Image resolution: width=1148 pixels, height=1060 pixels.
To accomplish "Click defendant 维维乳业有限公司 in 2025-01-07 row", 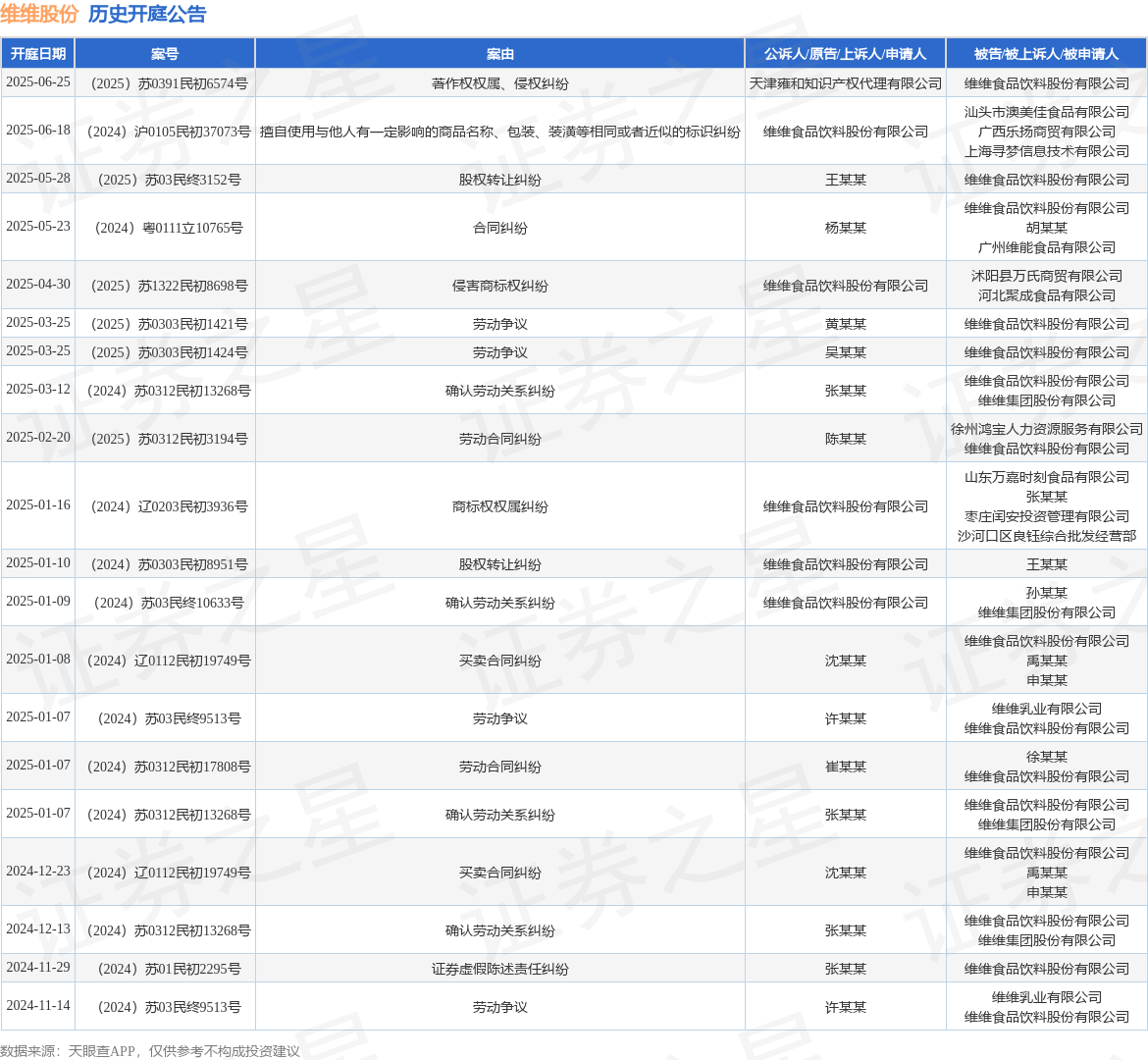I will pos(1046,709).
